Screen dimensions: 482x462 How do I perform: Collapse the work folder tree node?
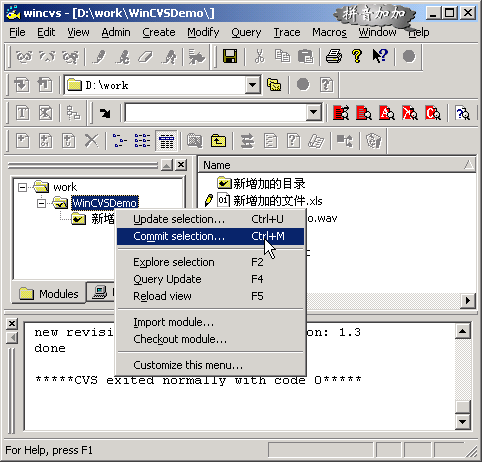pos(22,187)
